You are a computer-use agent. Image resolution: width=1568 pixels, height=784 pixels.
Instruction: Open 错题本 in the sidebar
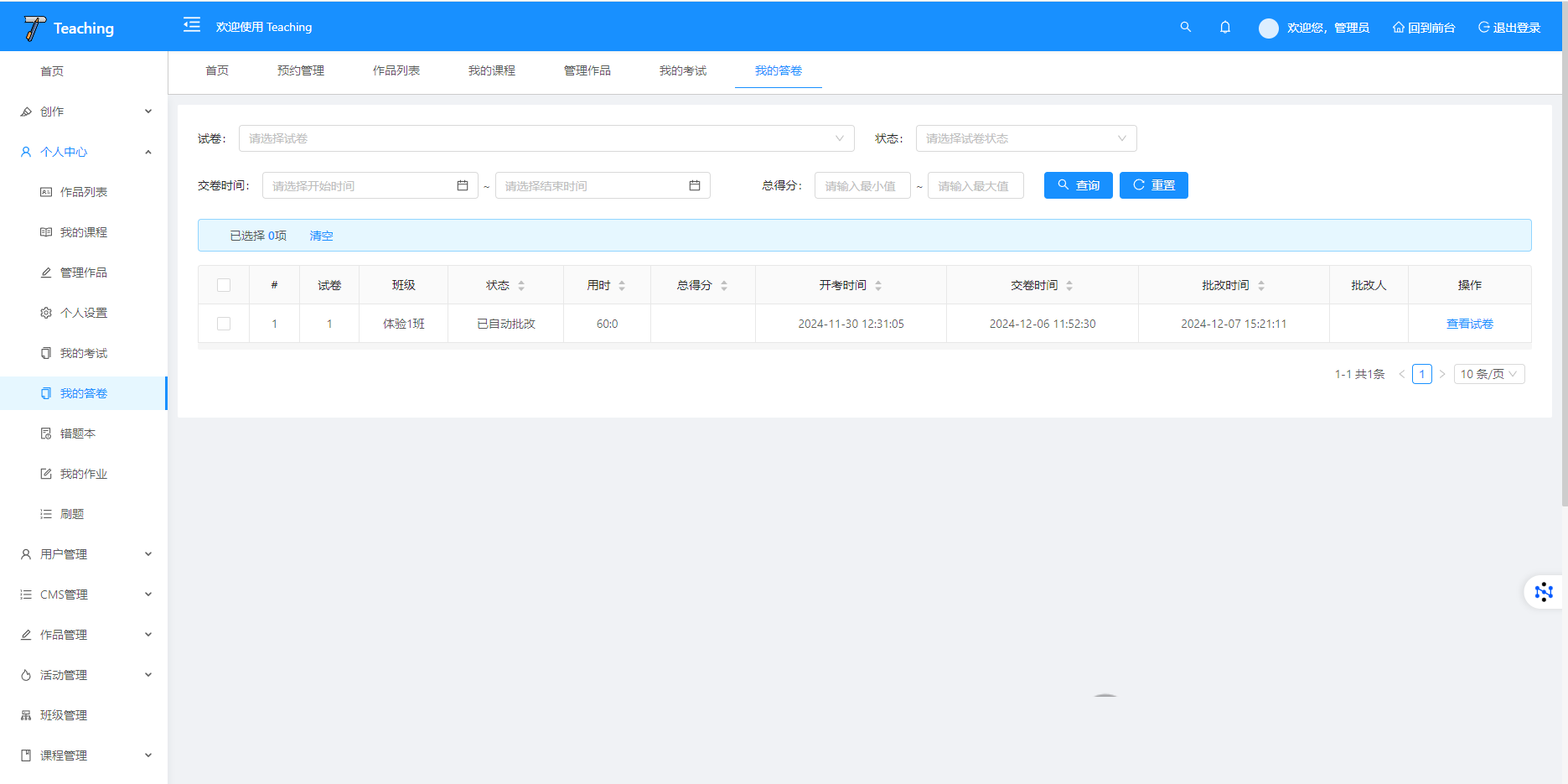tap(78, 434)
